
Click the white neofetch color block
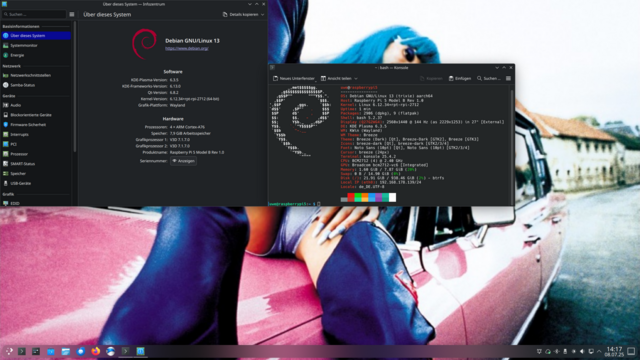click(392, 198)
